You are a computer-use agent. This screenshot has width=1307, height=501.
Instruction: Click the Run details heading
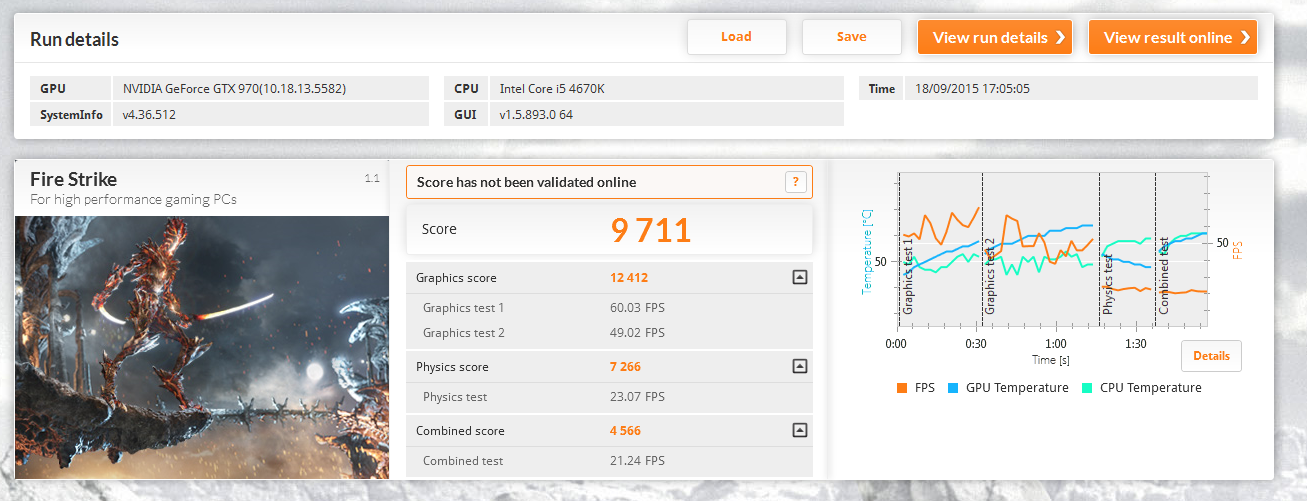pyautogui.click(x=74, y=40)
